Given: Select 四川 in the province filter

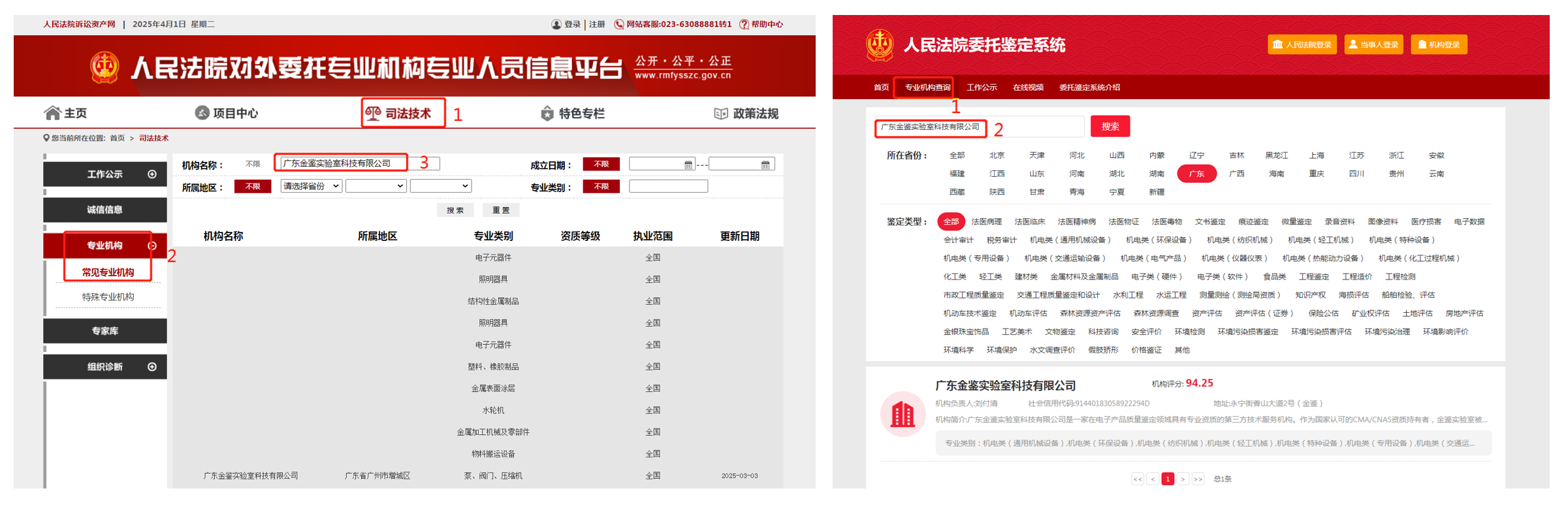Looking at the screenshot, I should point(1356,174).
